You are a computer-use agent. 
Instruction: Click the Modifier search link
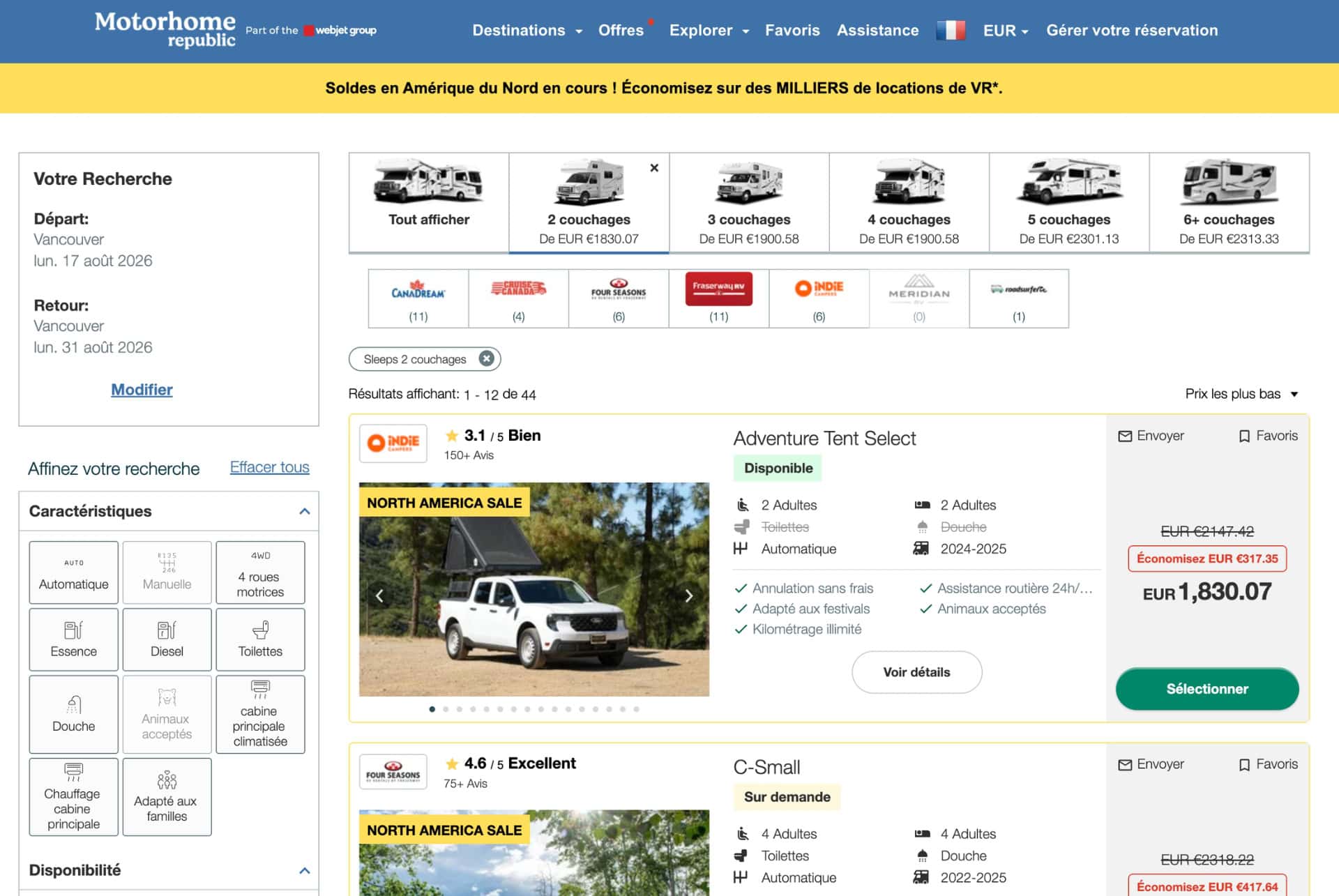click(x=142, y=390)
